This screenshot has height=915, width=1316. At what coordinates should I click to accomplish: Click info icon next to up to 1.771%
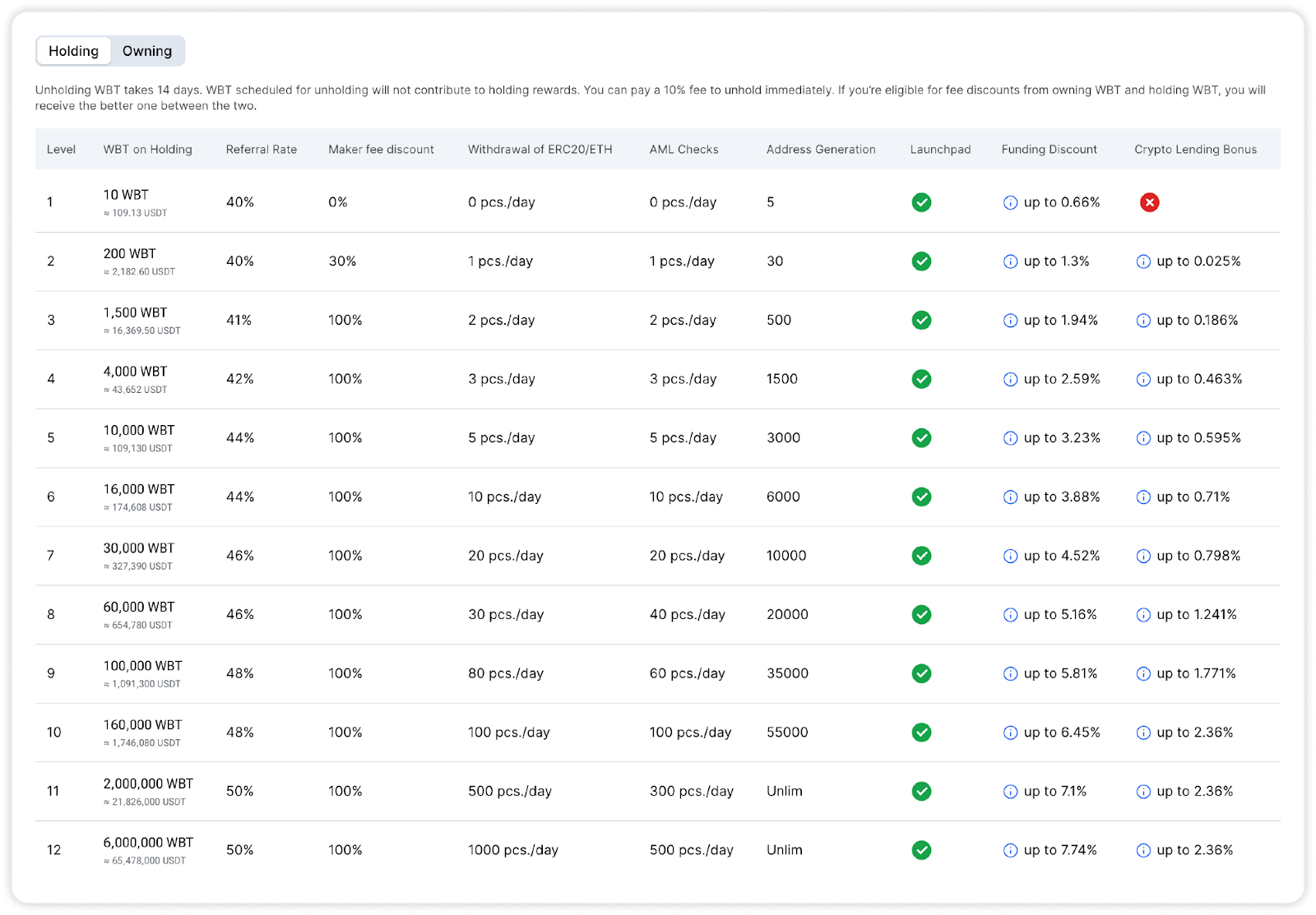click(x=1143, y=674)
